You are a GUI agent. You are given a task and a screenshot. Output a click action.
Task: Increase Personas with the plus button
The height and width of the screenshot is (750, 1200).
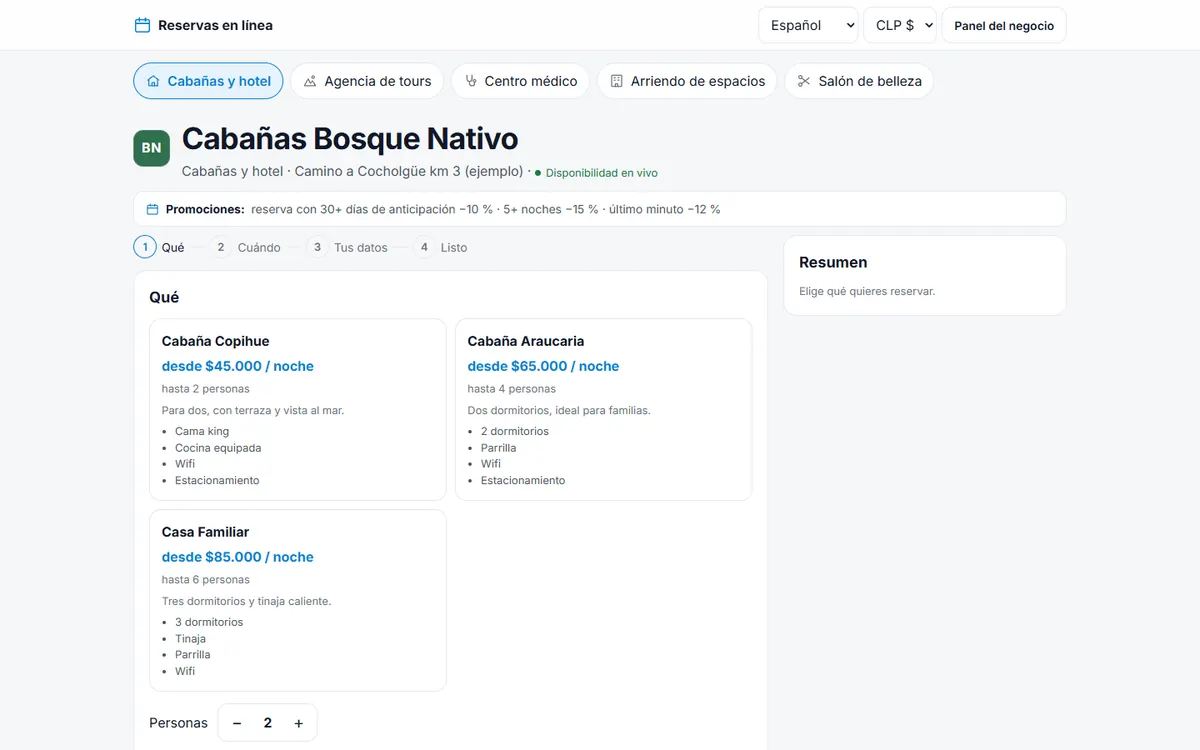click(298, 723)
